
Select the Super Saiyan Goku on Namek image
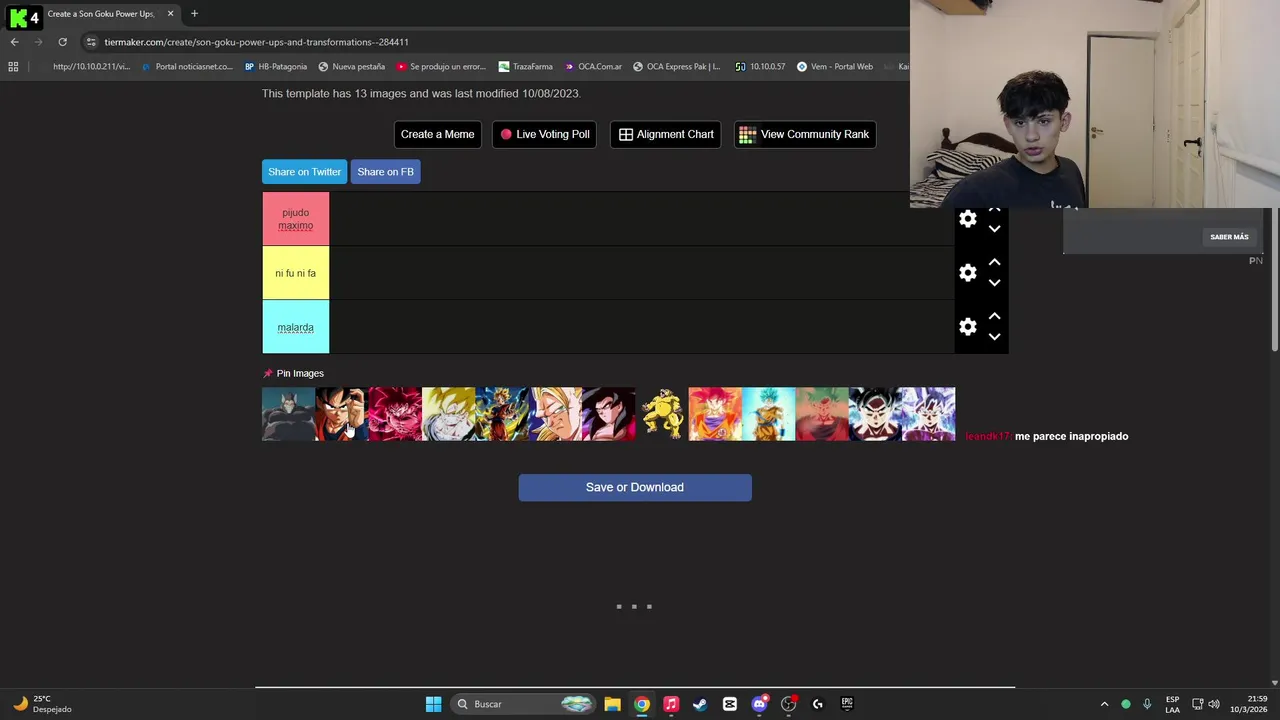(x=448, y=414)
